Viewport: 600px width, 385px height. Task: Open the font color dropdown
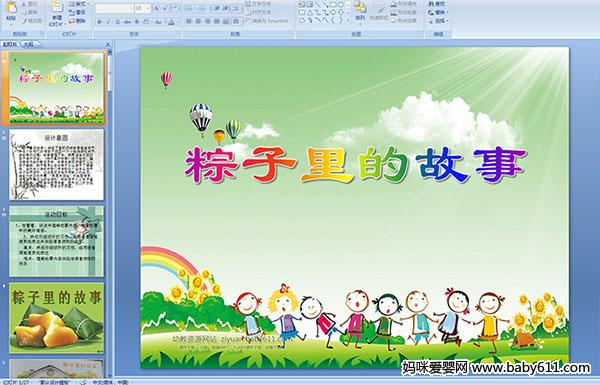coord(172,22)
